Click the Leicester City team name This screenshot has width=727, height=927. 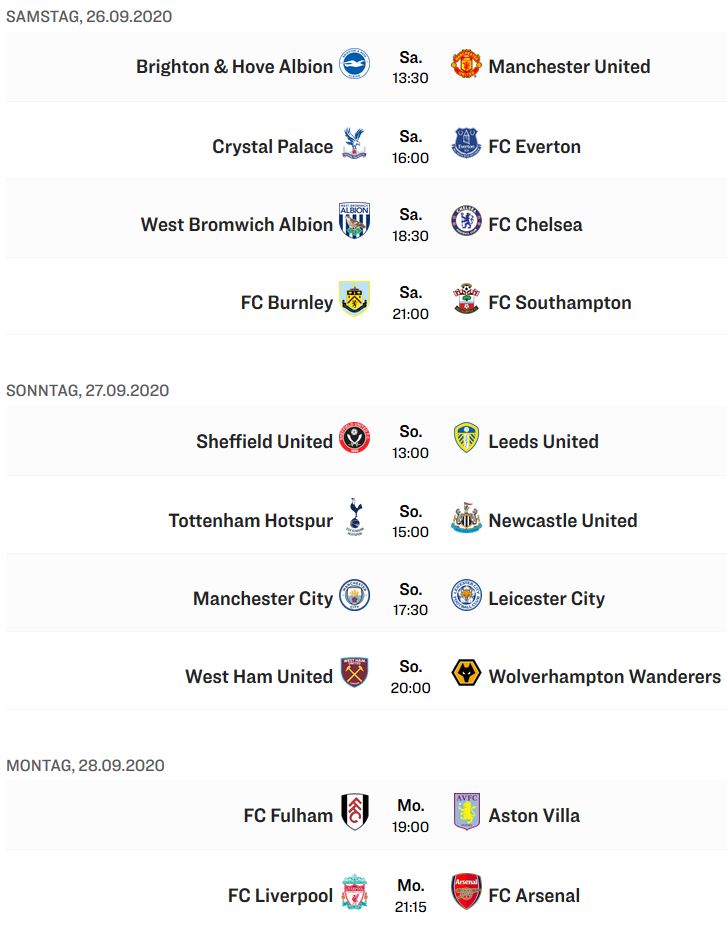pyautogui.click(x=546, y=598)
